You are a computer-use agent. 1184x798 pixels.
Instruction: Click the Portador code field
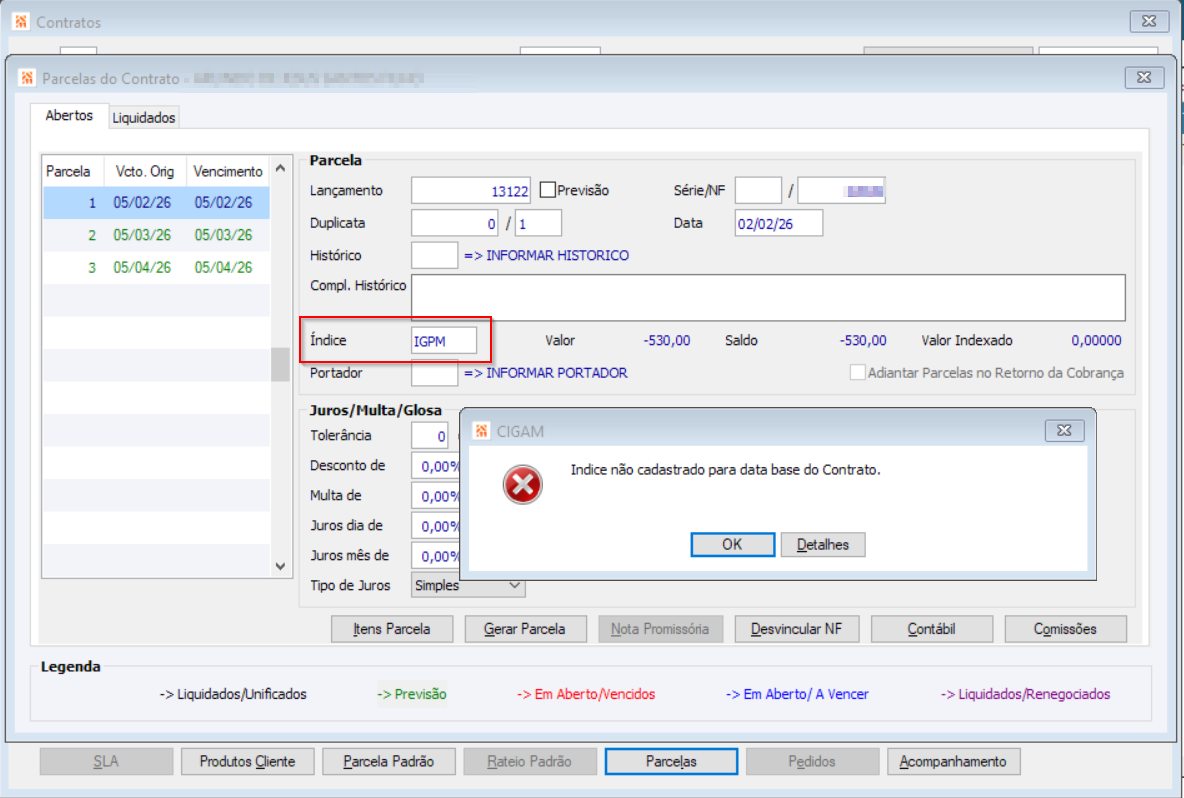pos(434,373)
